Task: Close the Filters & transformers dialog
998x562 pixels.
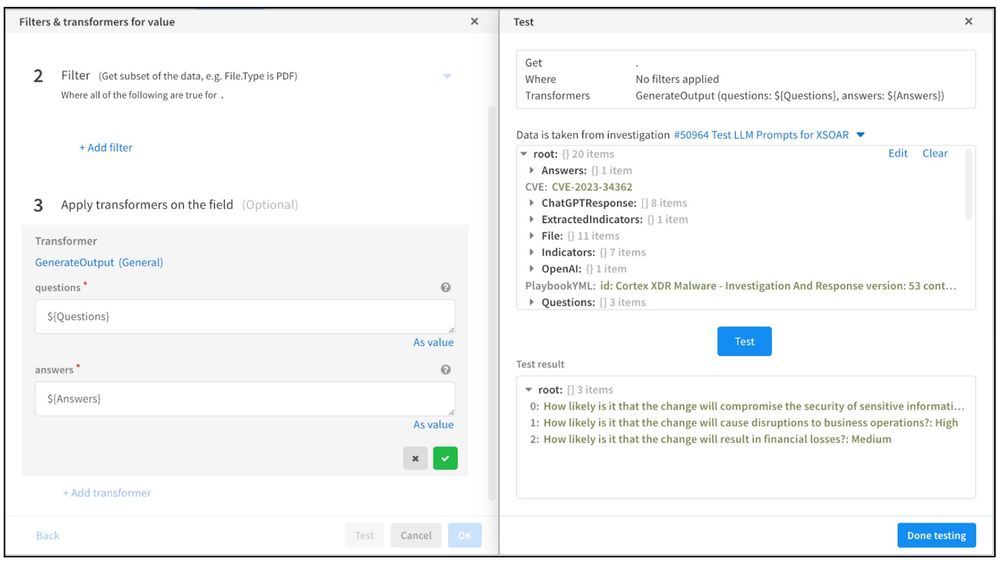Action: [x=474, y=21]
